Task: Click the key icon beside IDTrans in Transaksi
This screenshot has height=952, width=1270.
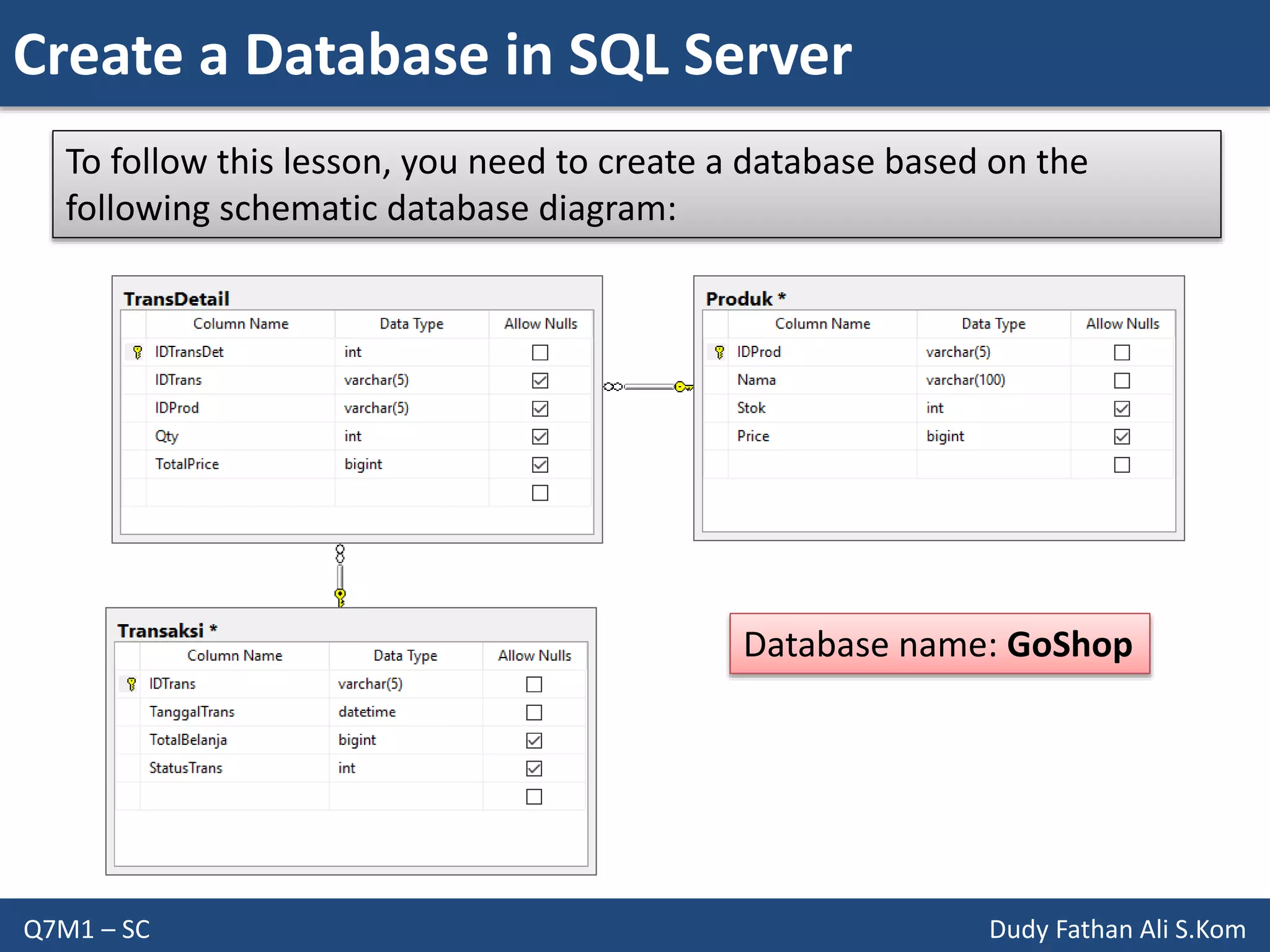Action: (x=131, y=684)
